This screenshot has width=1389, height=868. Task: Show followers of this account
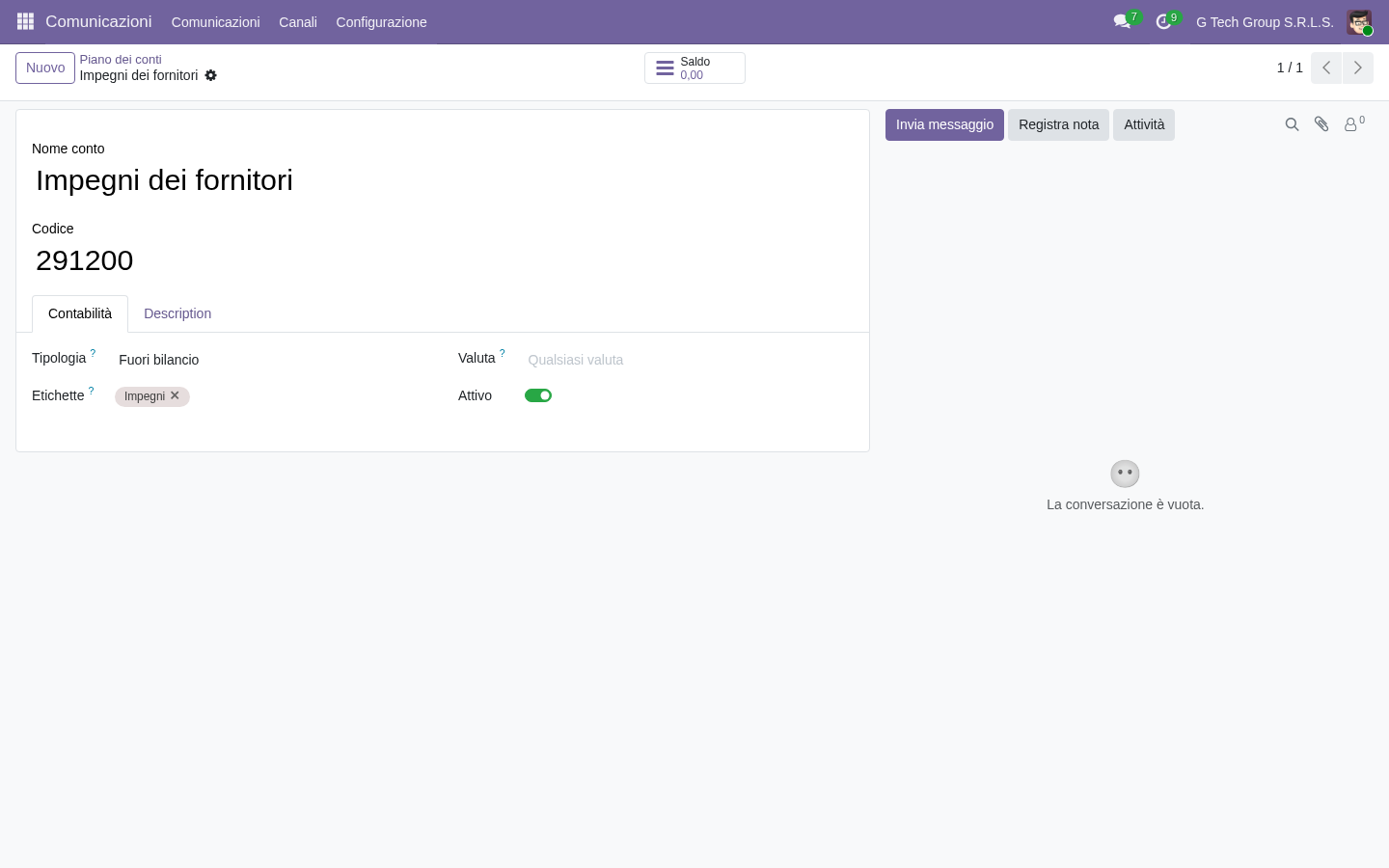coord(1354,123)
